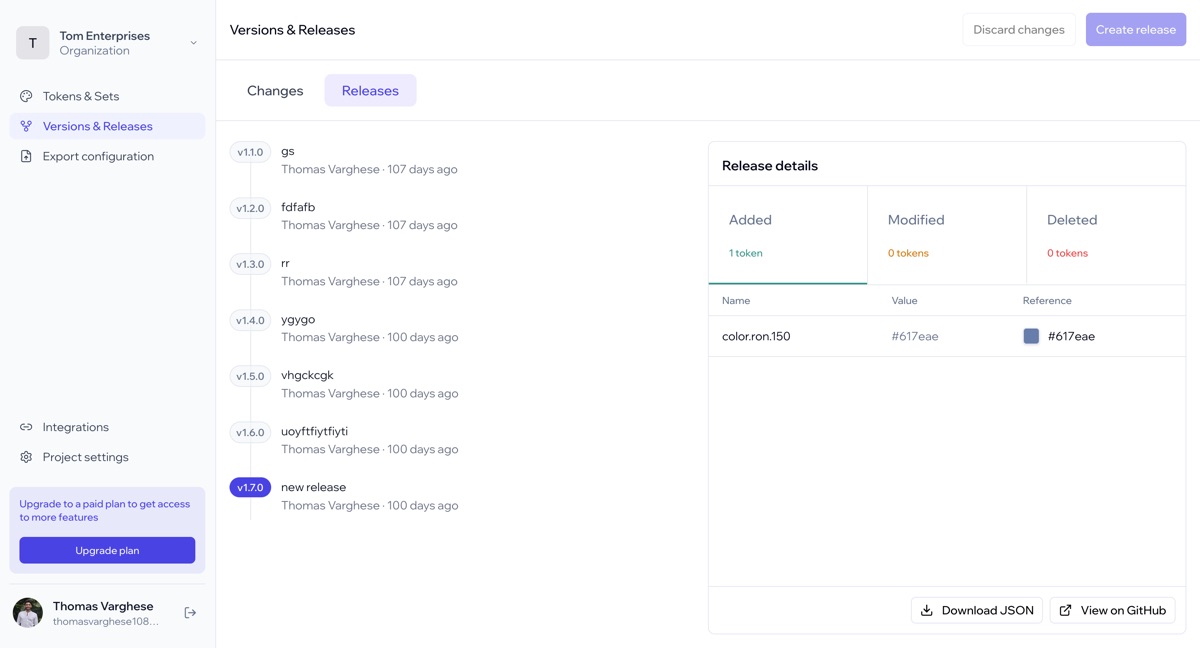Open the release named new release

pos(313,487)
